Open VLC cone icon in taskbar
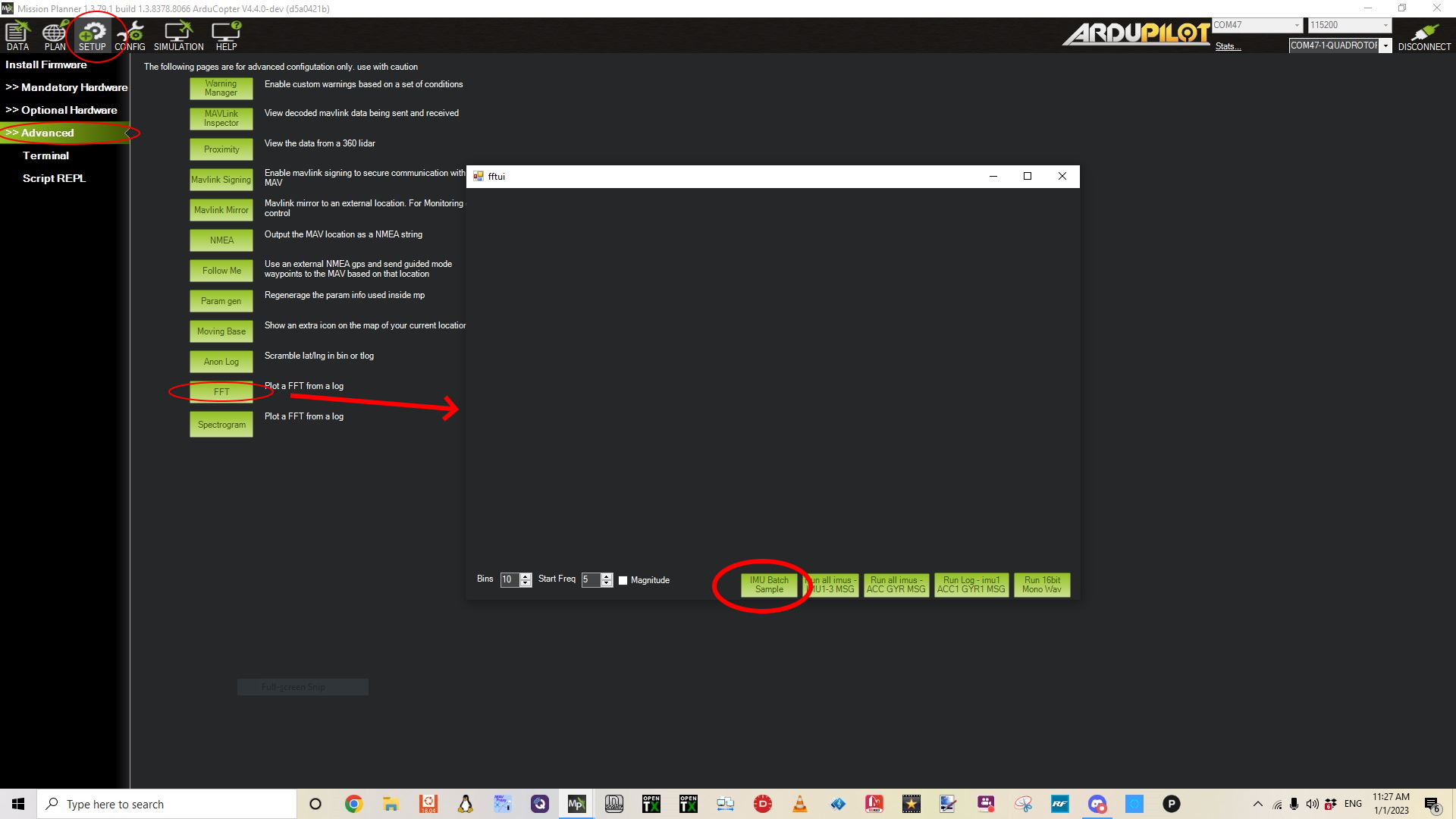Viewport: 1456px width, 819px height. coord(799,804)
